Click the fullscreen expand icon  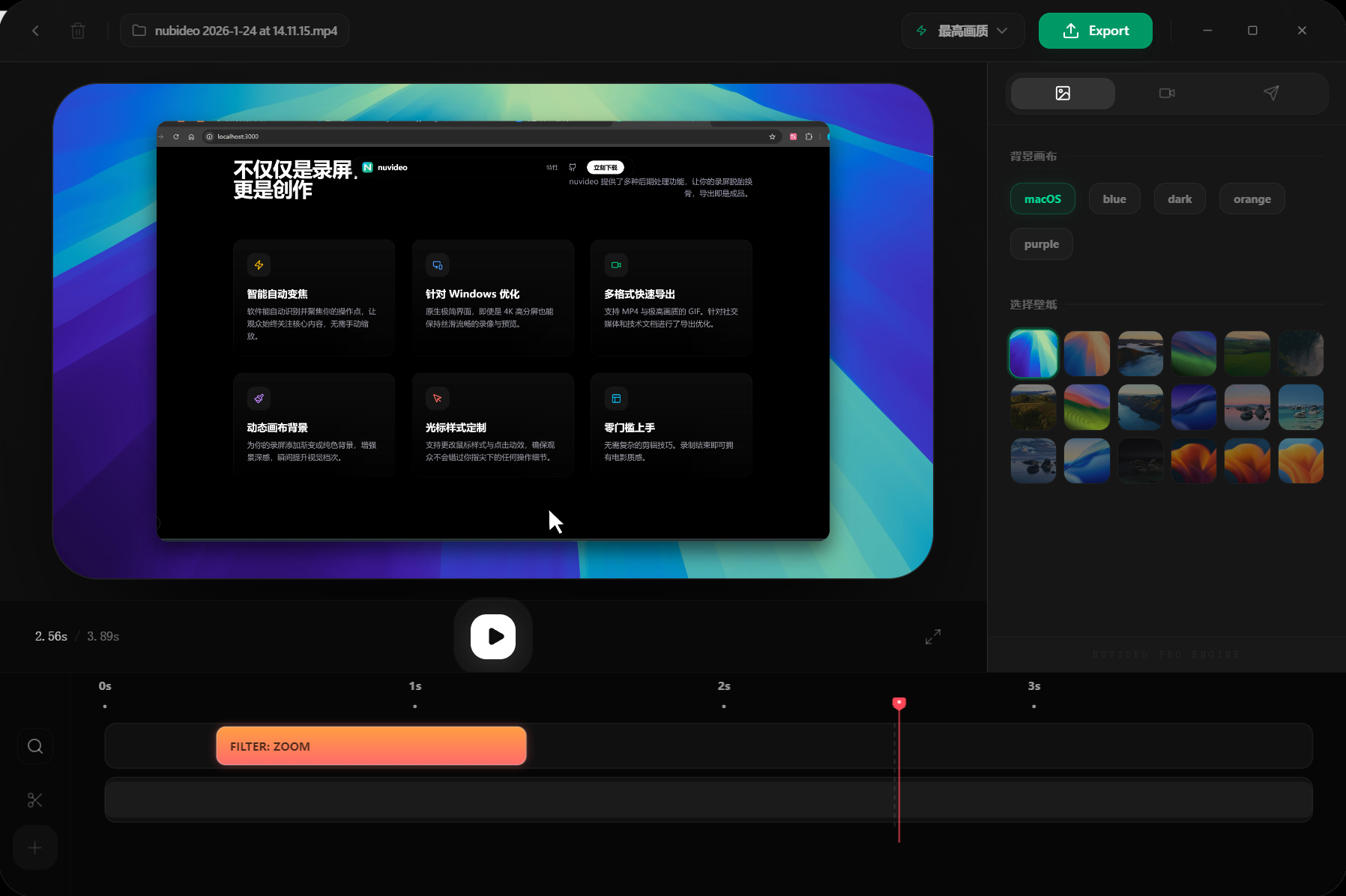click(x=932, y=637)
